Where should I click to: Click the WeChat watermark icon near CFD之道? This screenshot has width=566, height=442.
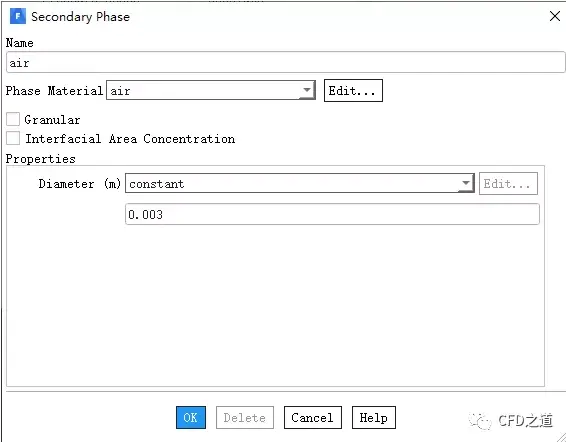click(x=480, y=421)
